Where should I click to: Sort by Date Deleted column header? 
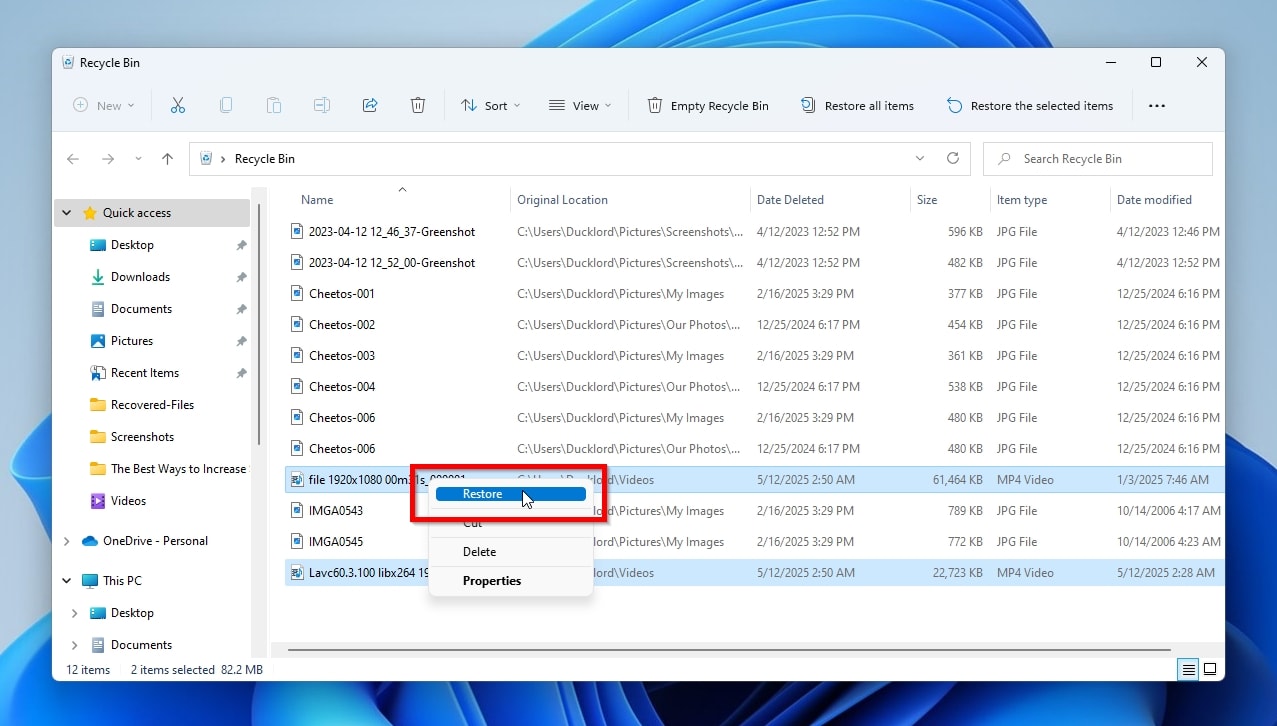point(790,200)
